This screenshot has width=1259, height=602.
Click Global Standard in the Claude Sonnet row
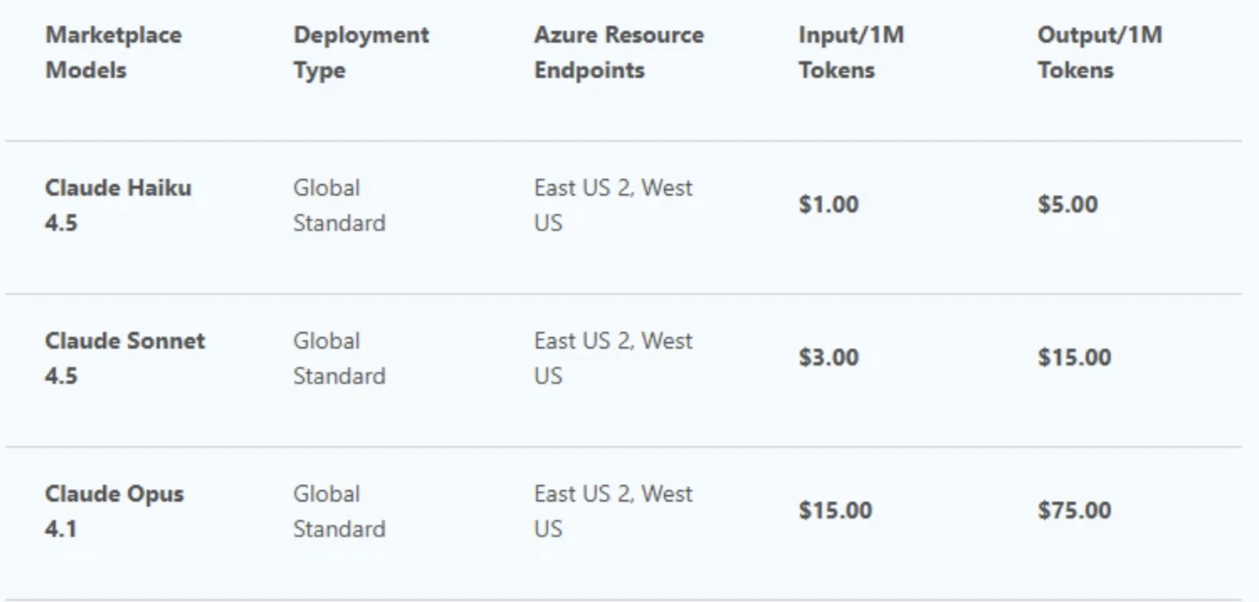coord(338,358)
